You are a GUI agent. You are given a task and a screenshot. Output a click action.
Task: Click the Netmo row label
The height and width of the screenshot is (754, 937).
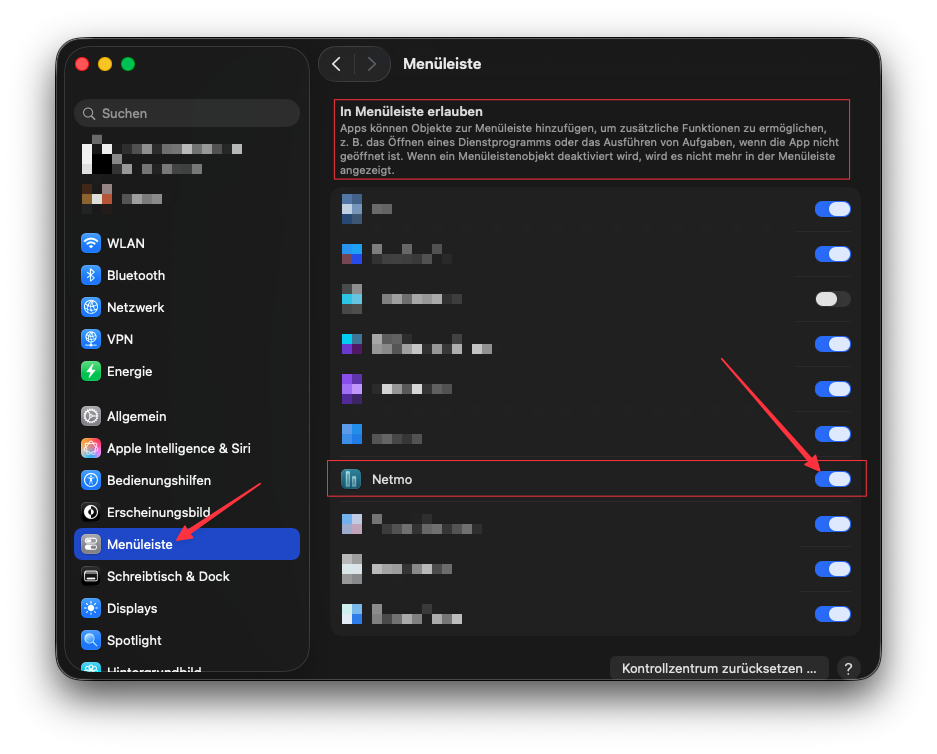[x=392, y=479]
